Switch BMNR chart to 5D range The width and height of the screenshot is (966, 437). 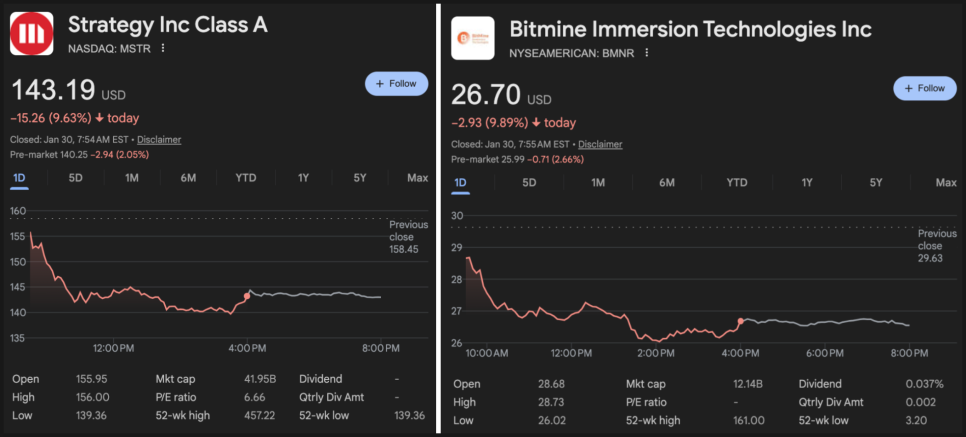coord(529,183)
